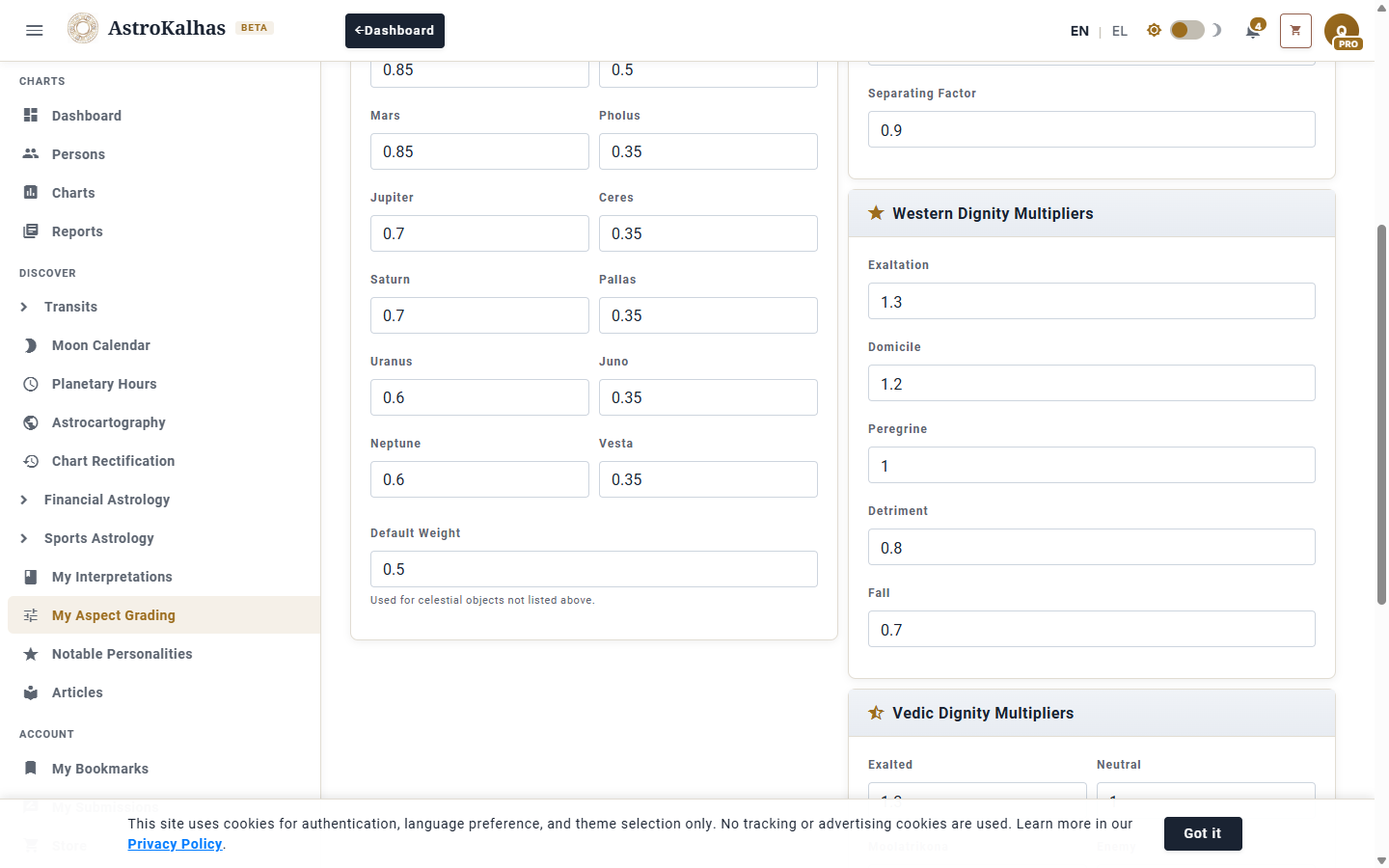This screenshot has height=868, width=1389.
Task: Open the hamburger navigation menu
Action: 35,30
